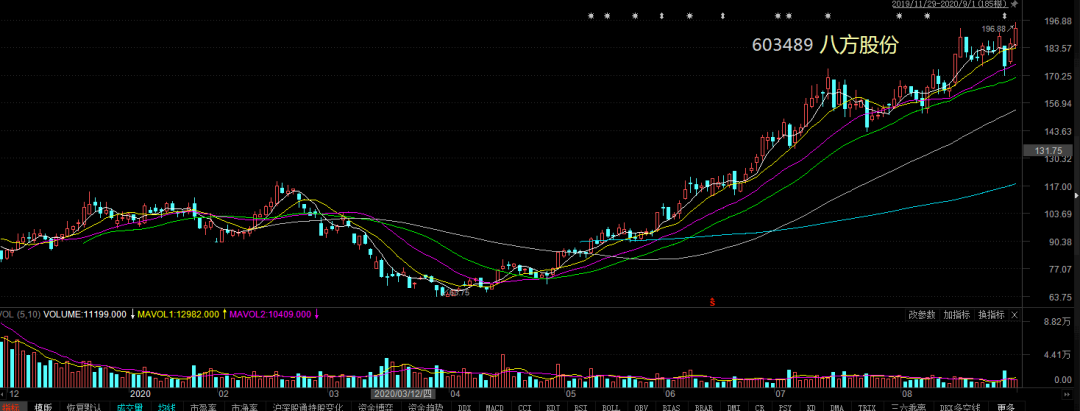Image resolution: width=1080 pixels, height=411 pixels.
Task: Switch to the BIAS indicator
Action: (x=672, y=407)
